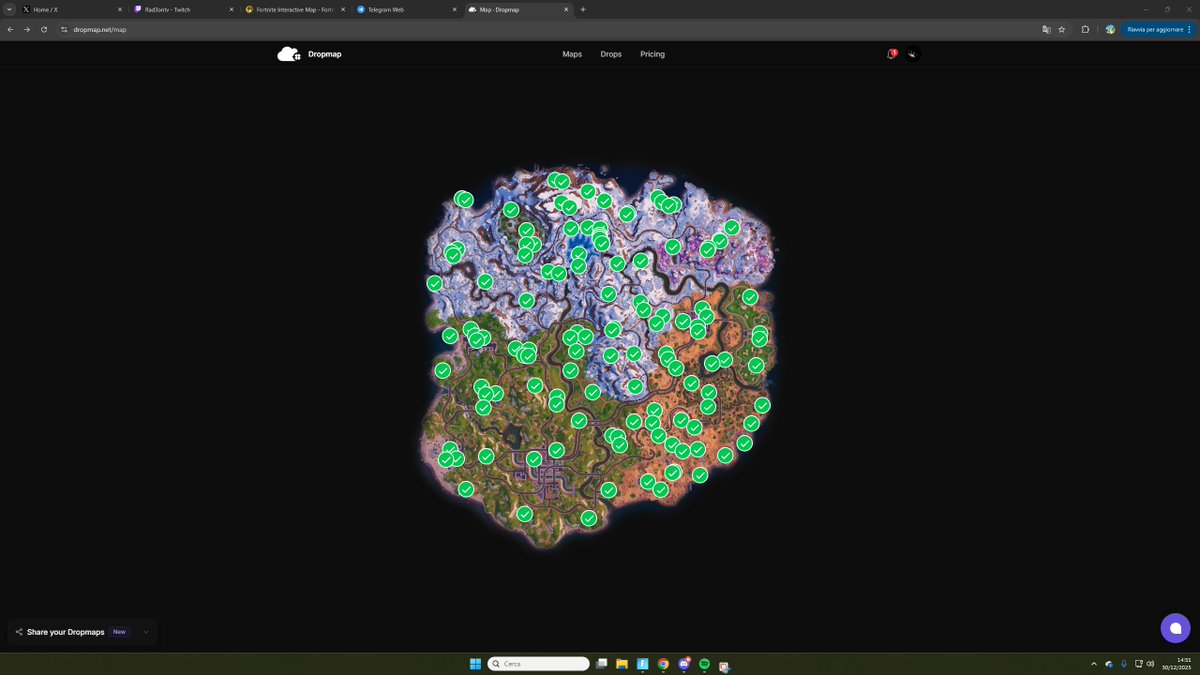Open the Drops menu item
1200x675 pixels.
(611, 54)
